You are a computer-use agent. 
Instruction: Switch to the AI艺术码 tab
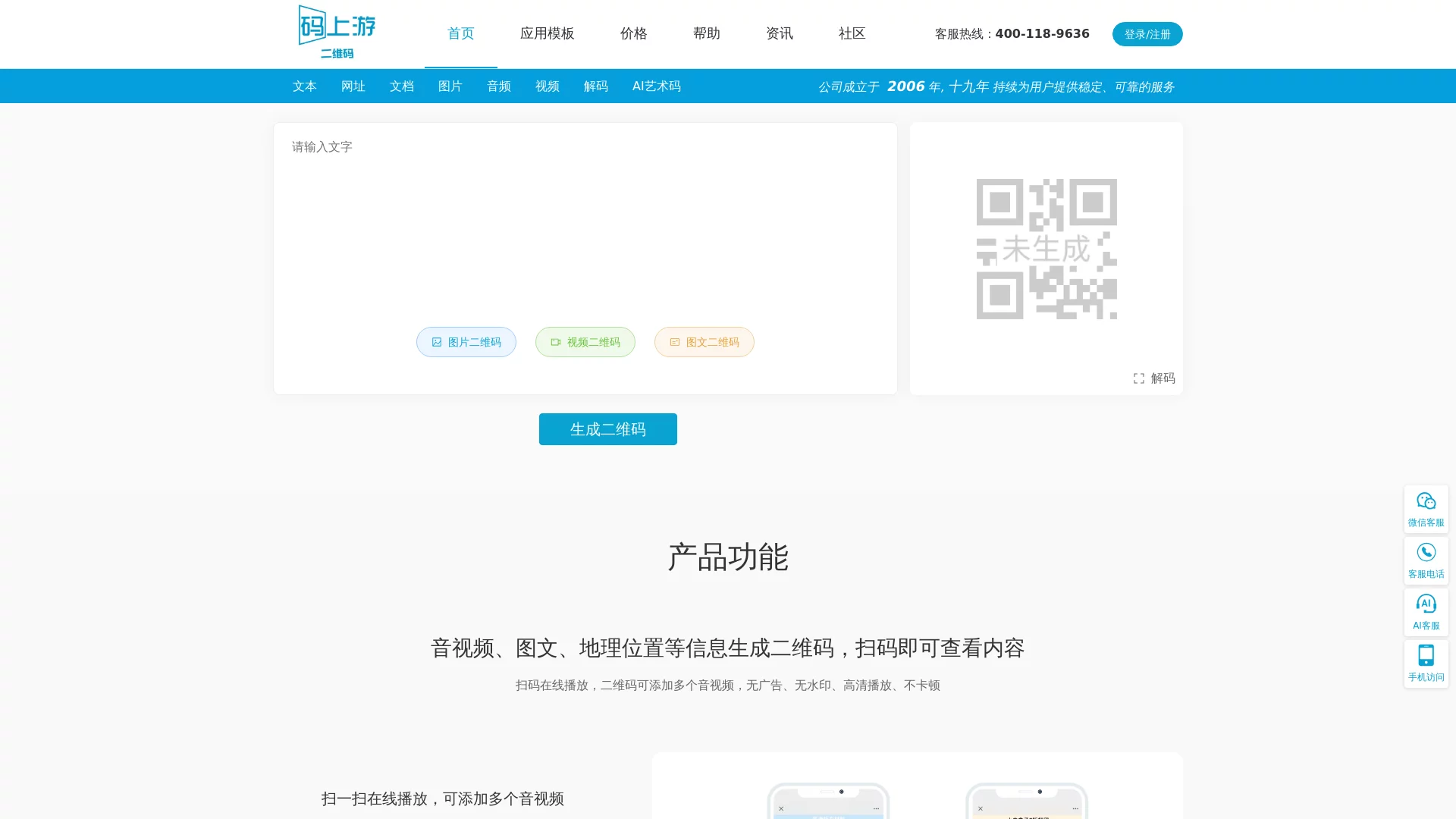656,86
